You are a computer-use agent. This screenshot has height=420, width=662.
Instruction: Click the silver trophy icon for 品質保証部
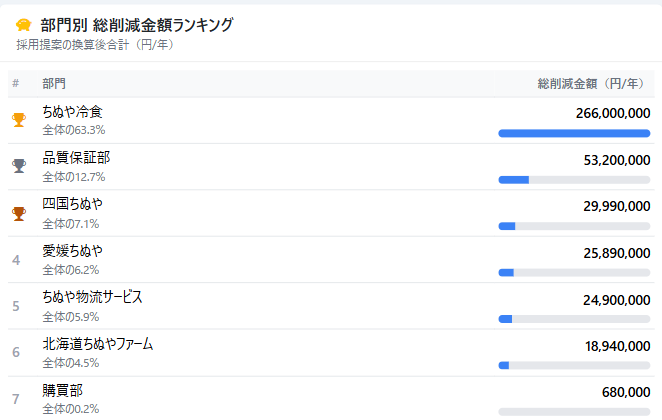(19, 166)
